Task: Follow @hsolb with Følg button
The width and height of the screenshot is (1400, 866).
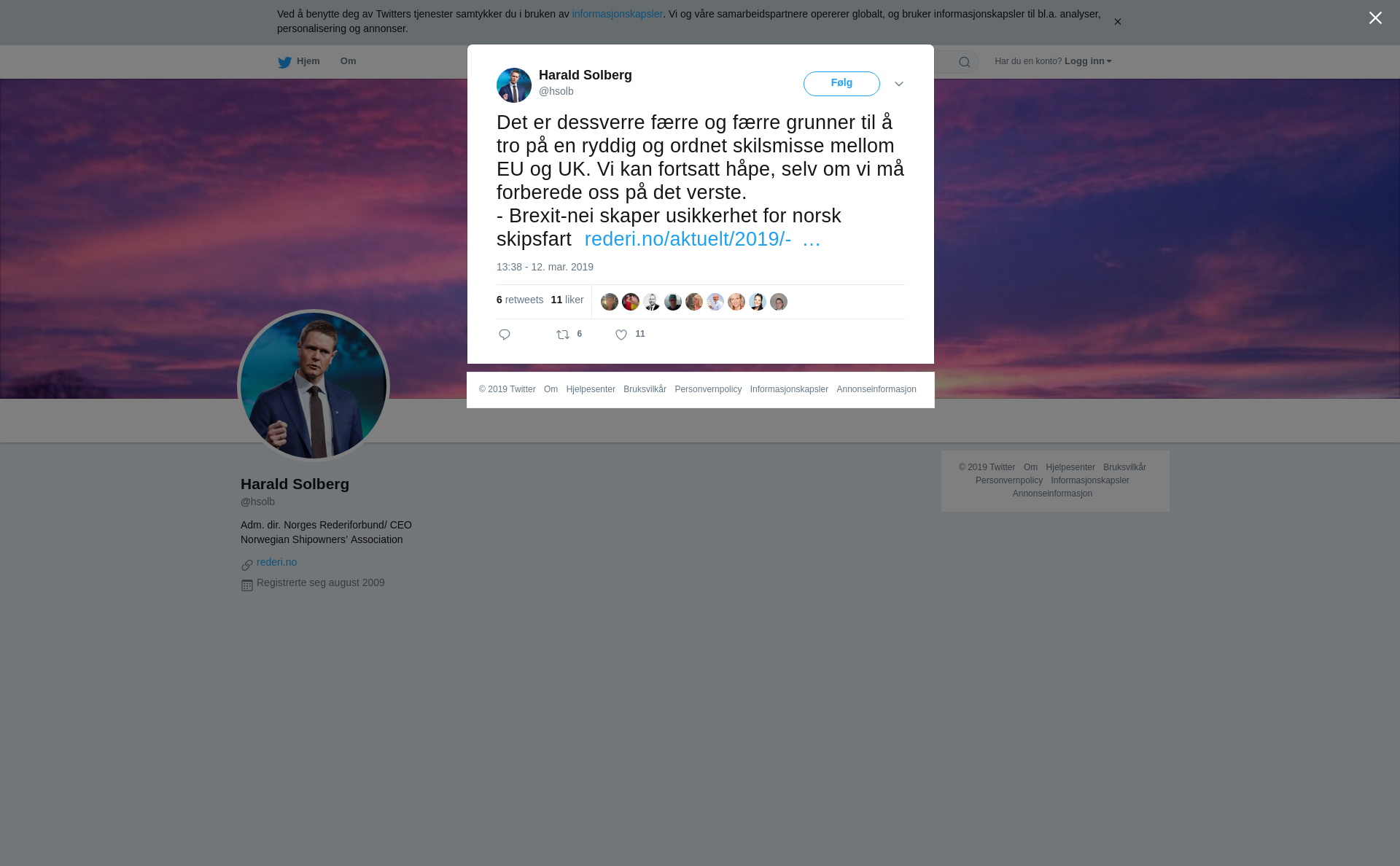Action: (841, 84)
